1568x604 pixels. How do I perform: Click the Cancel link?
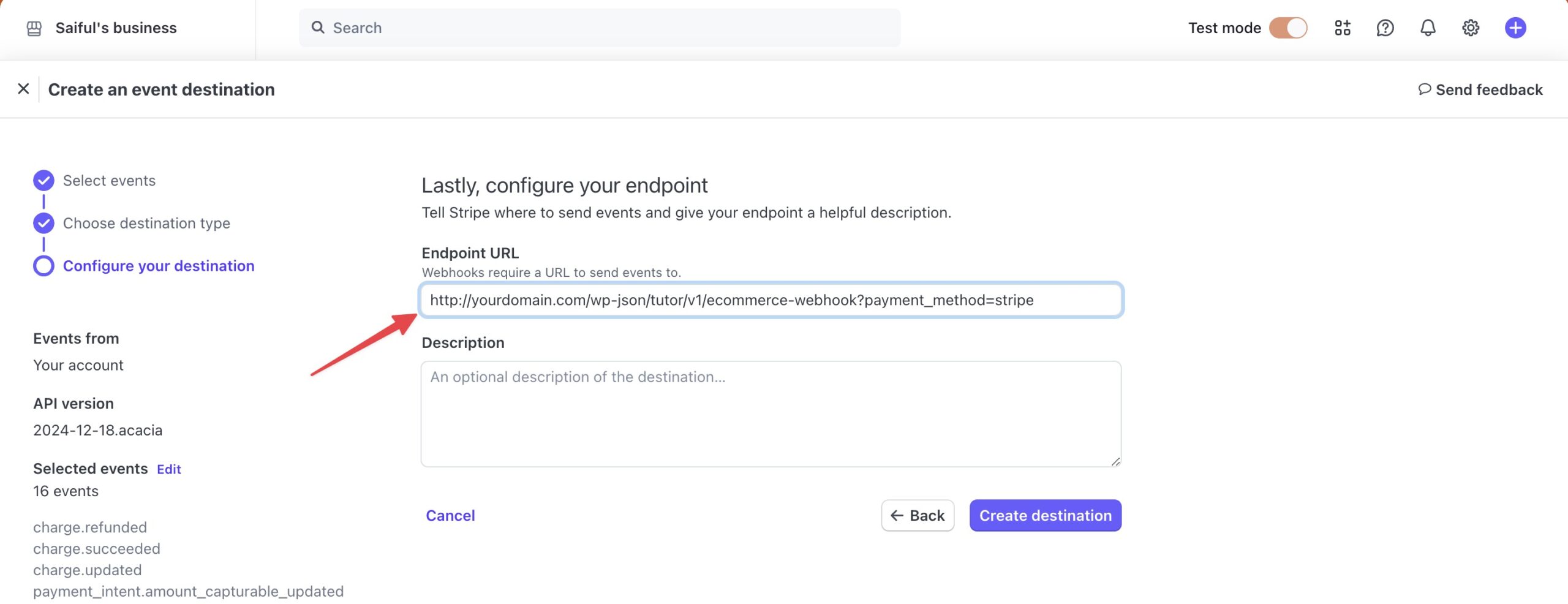(x=450, y=516)
